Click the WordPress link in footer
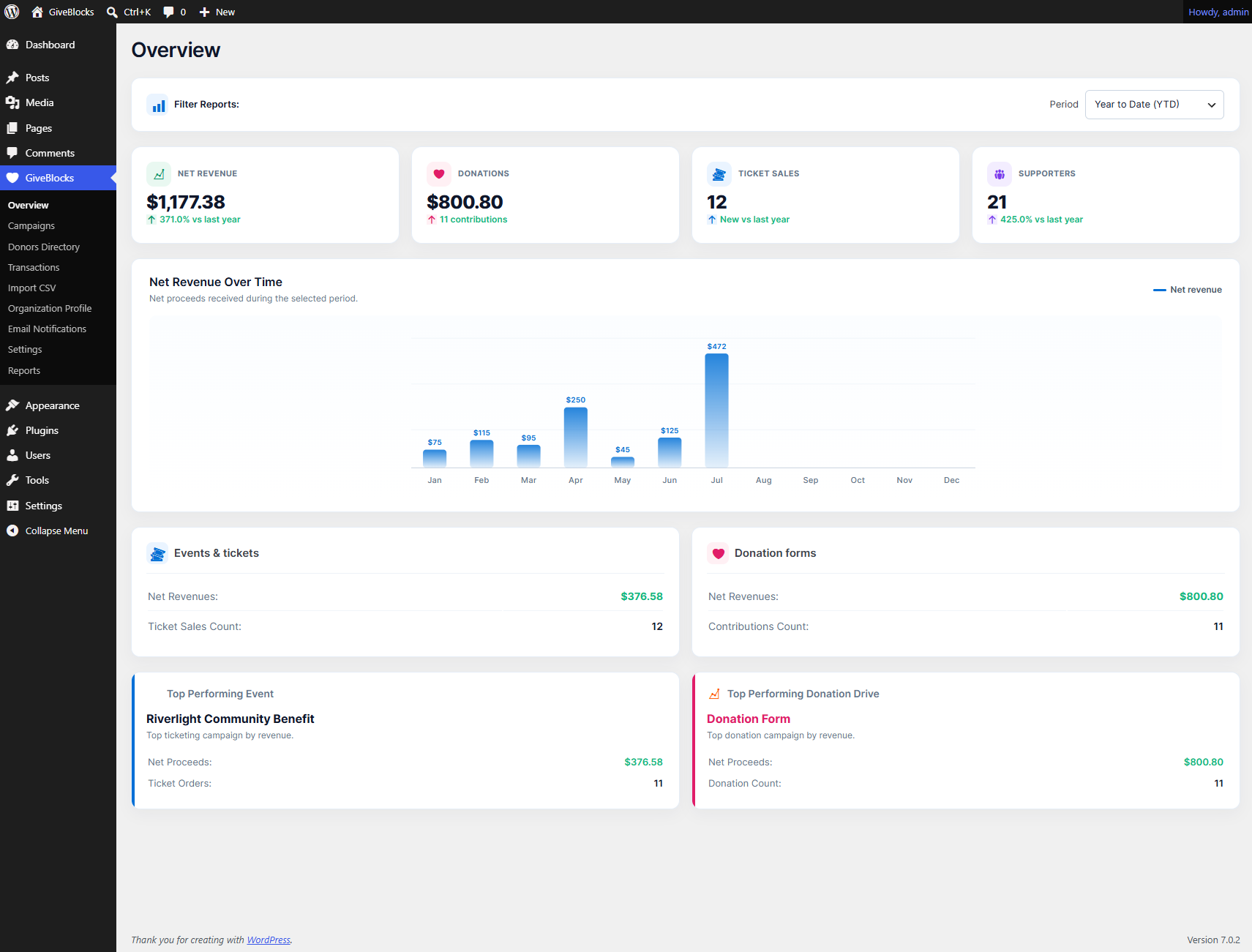The height and width of the screenshot is (952, 1252). (x=269, y=940)
